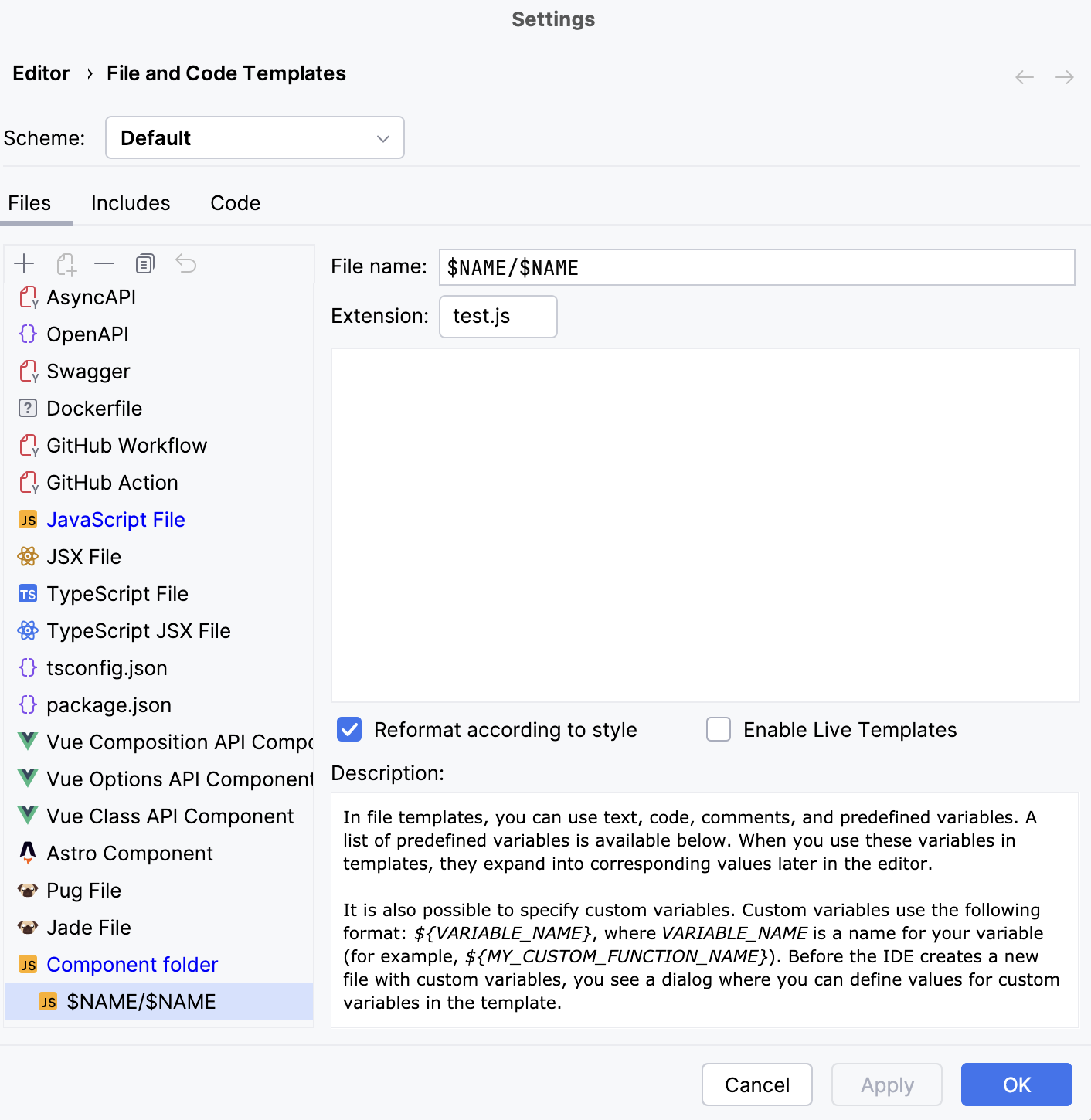Image resolution: width=1091 pixels, height=1120 pixels.
Task: Click inside the Extension field
Action: coord(498,316)
